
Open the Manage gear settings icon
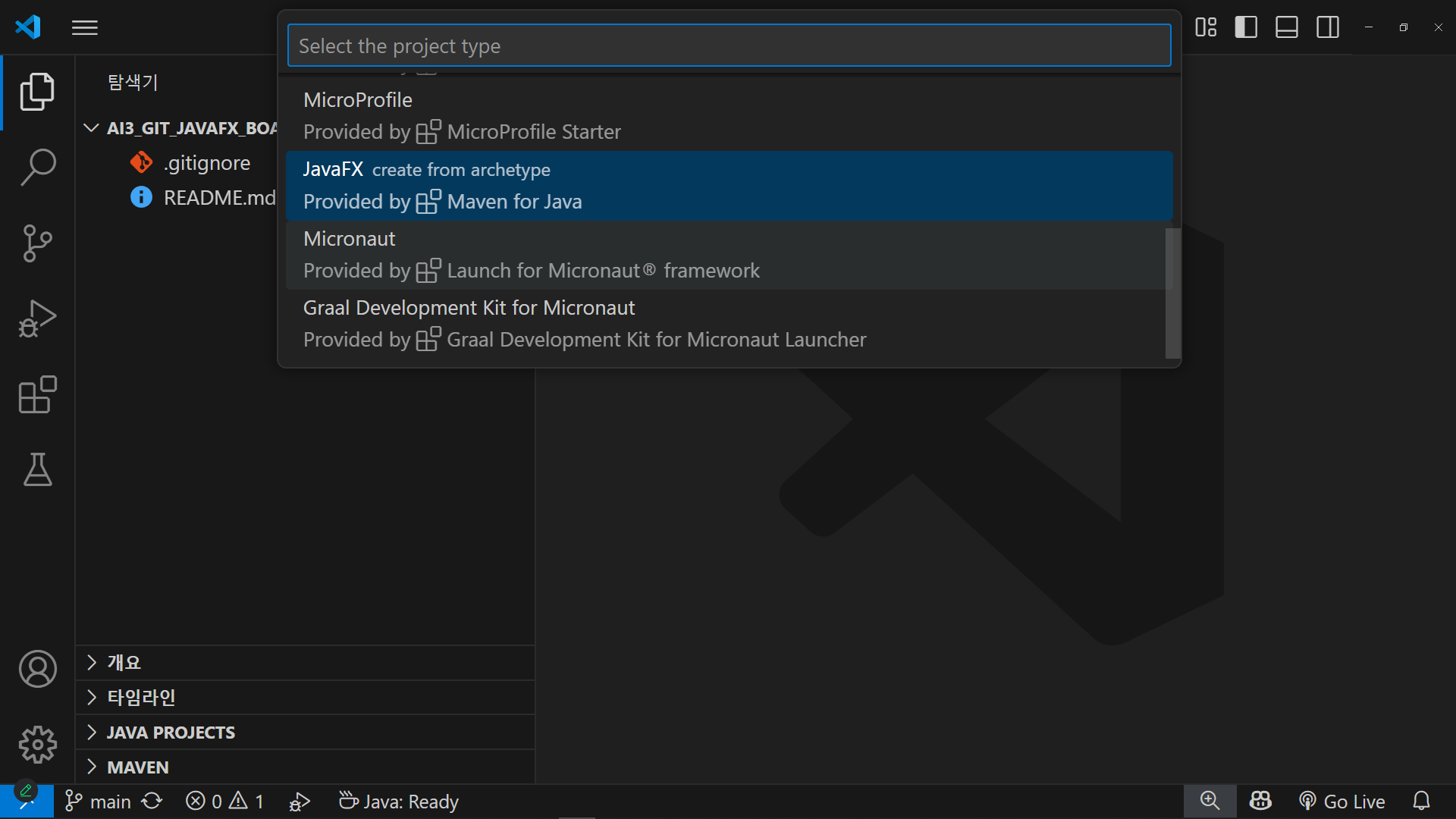pyautogui.click(x=37, y=745)
